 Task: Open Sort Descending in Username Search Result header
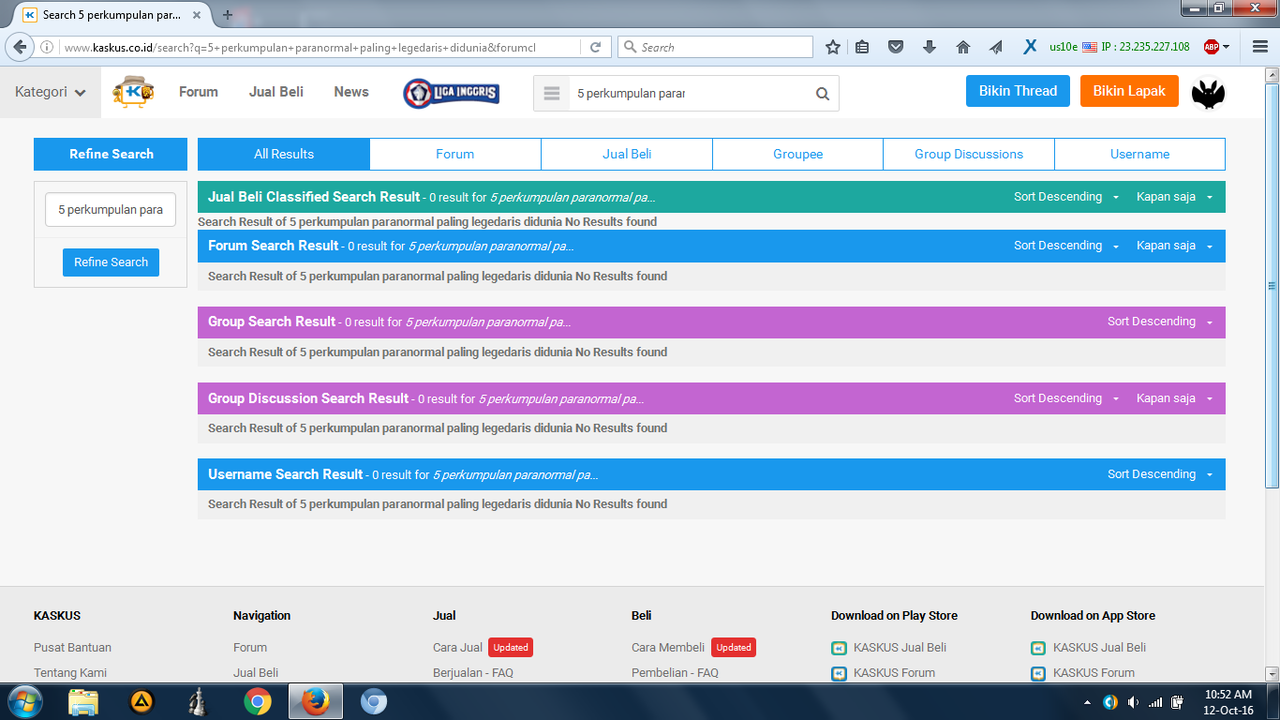point(1160,474)
